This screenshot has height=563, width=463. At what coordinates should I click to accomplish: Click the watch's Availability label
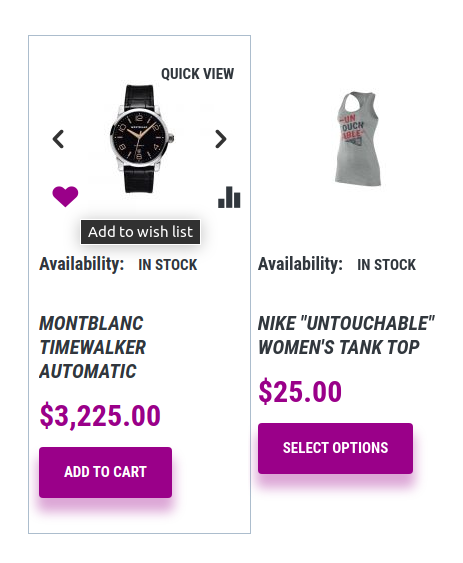[82, 264]
